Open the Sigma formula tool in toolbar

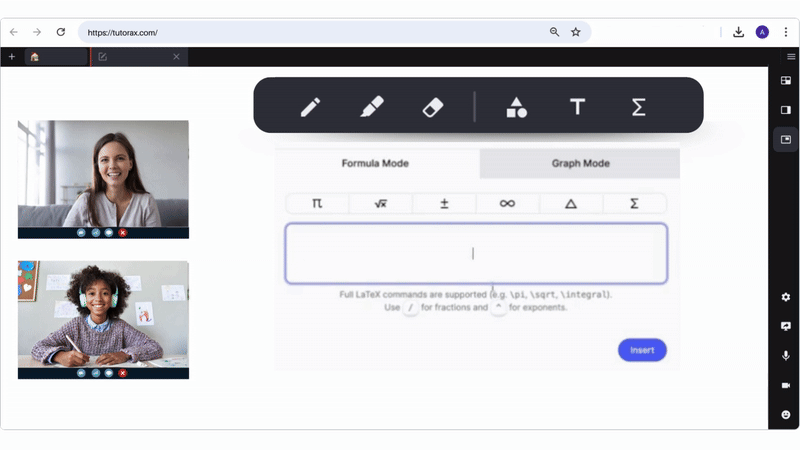click(638, 106)
